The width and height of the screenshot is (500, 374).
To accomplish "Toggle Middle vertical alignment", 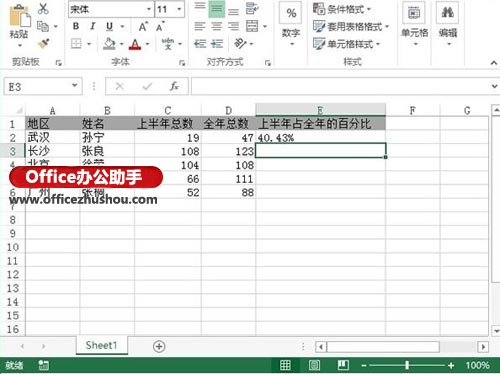I will tap(217, 9).
